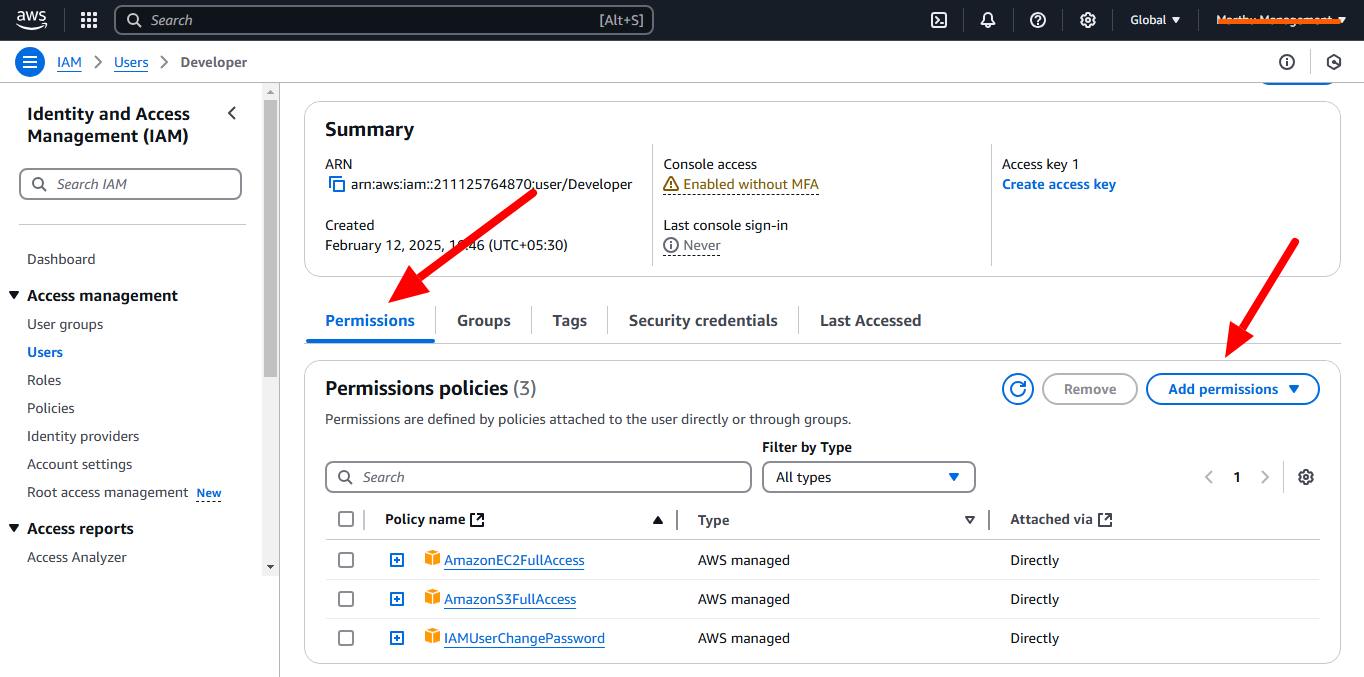Screen dimensions: 1364x677
Task: Open the info panel icon
Action: click(x=1287, y=62)
